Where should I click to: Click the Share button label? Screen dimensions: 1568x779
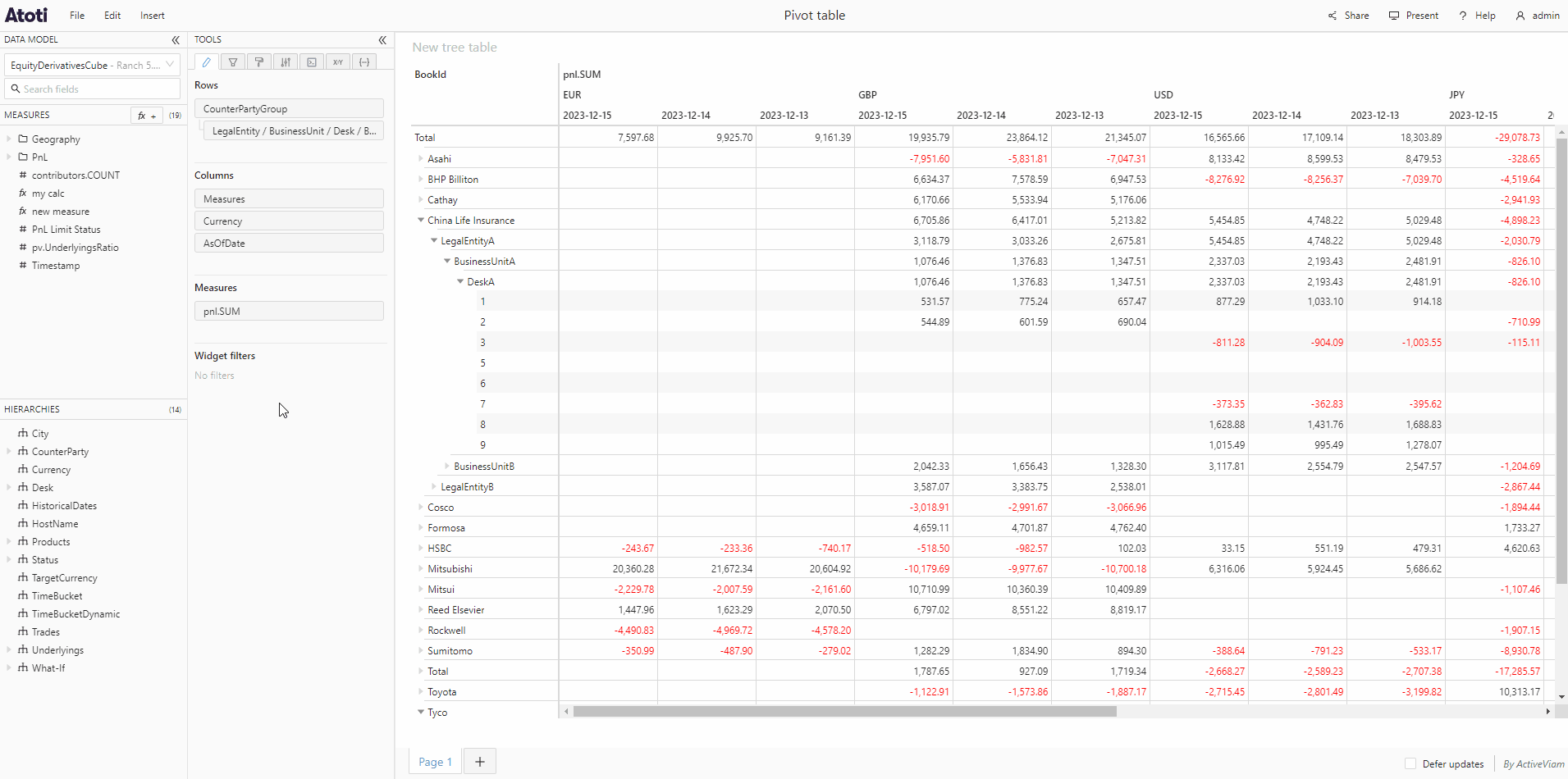coord(1356,16)
